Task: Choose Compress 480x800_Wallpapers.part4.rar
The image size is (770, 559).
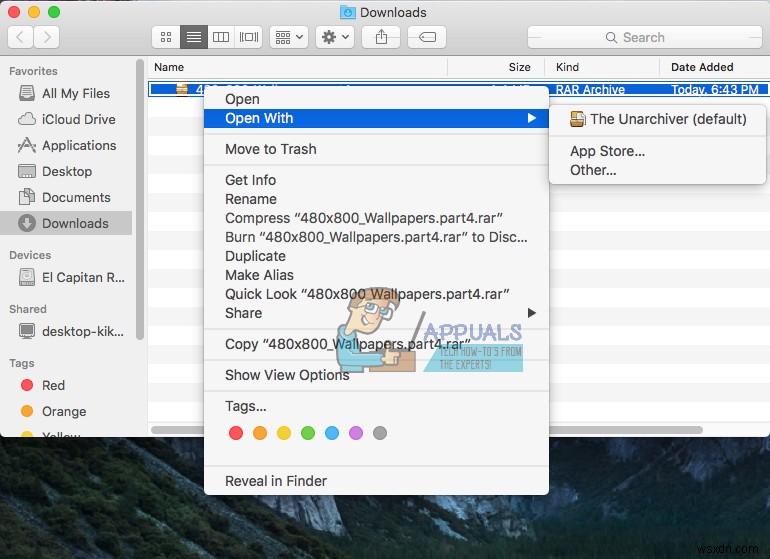Action: pyautogui.click(x=376, y=218)
